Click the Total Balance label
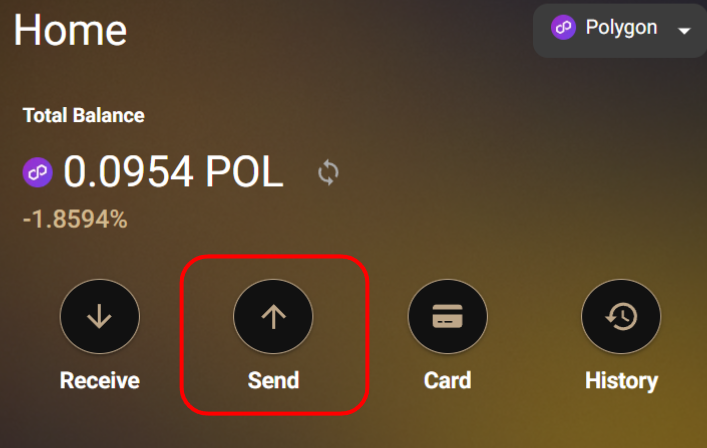This screenshot has width=707, height=448. (84, 115)
